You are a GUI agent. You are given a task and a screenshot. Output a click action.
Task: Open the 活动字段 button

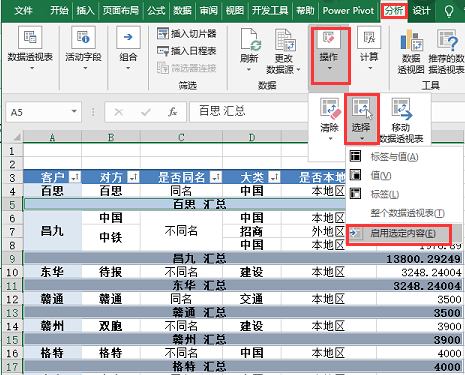coord(83,49)
